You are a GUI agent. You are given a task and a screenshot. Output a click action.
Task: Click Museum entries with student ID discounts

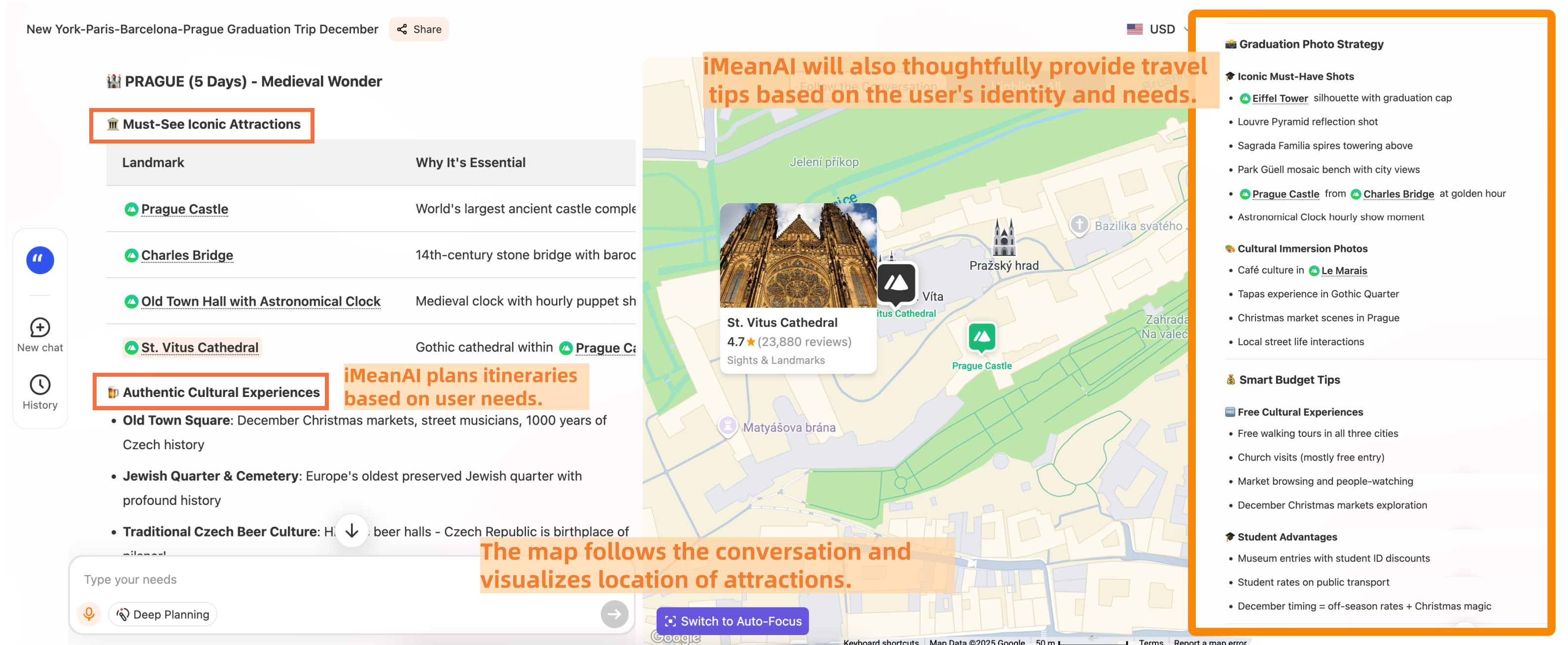pyautogui.click(x=1334, y=559)
